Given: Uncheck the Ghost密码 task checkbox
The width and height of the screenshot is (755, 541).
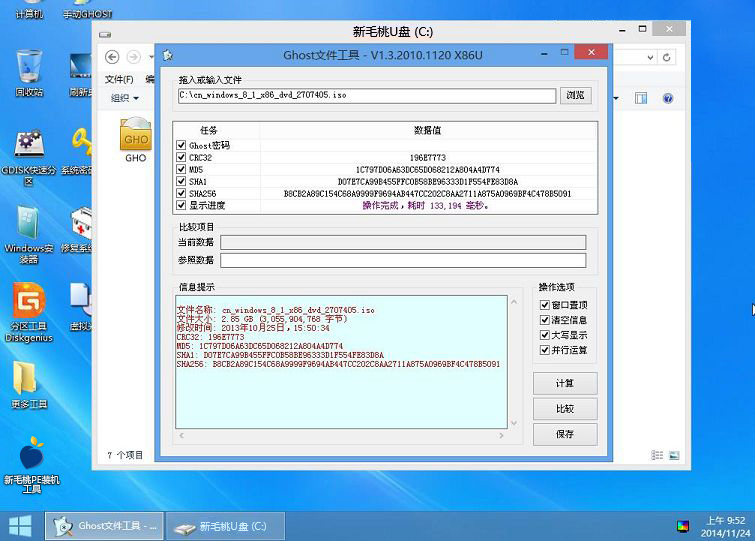Looking at the screenshot, I should tap(181, 145).
